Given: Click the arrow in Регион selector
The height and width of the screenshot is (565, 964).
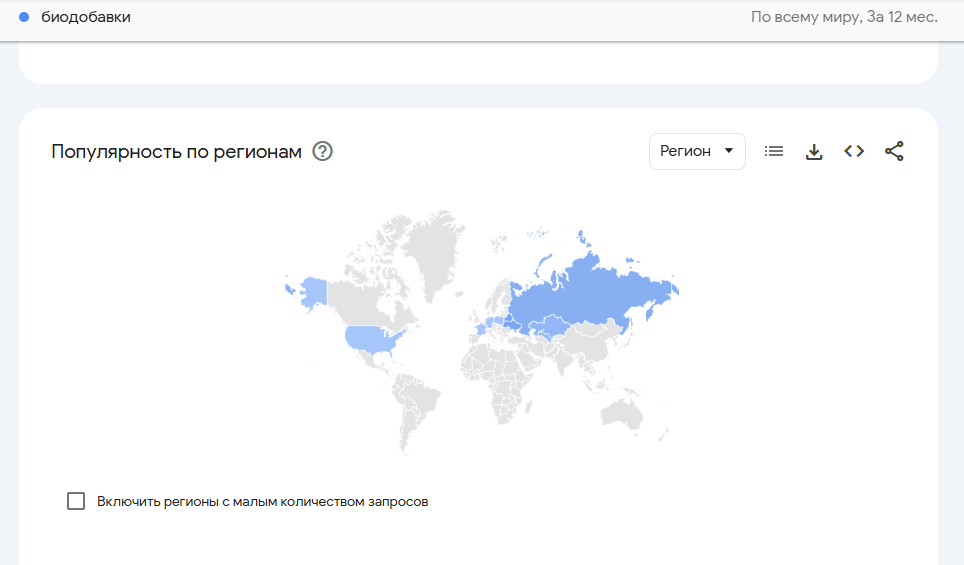Looking at the screenshot, I should pos(728,151).
